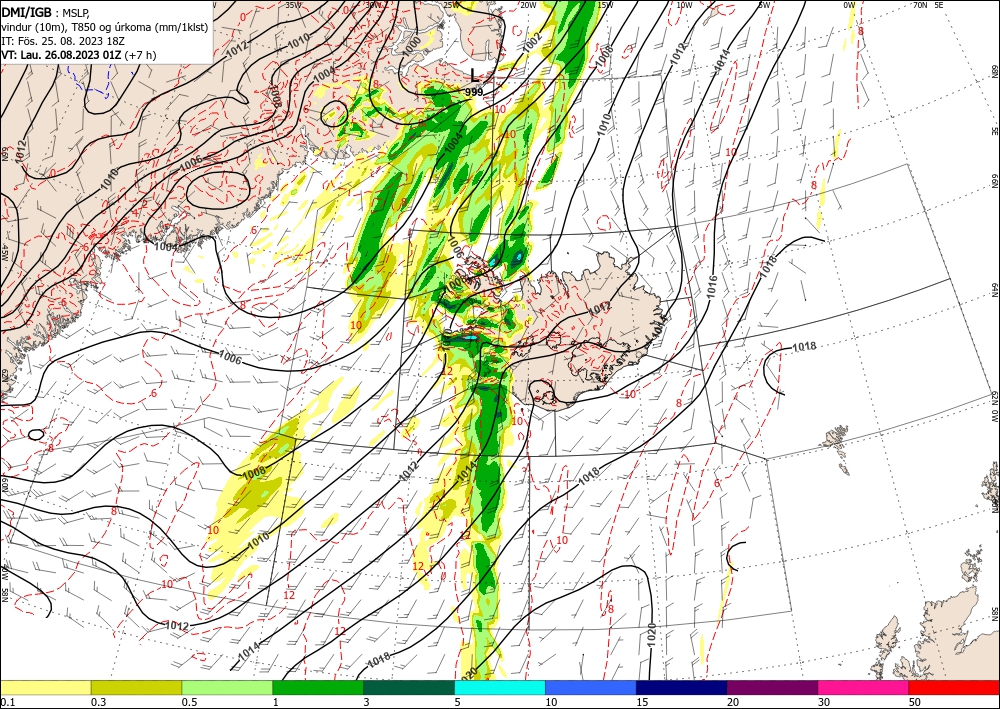Click the '35W' longitude label
The image size is (1000, 709).
click(293, 4)
